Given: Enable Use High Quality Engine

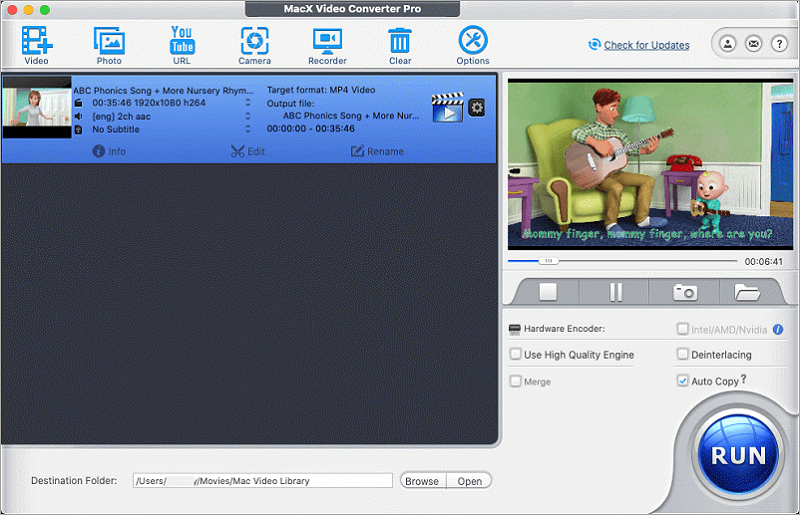Looking at the screenshot, I should coord(516,354).
